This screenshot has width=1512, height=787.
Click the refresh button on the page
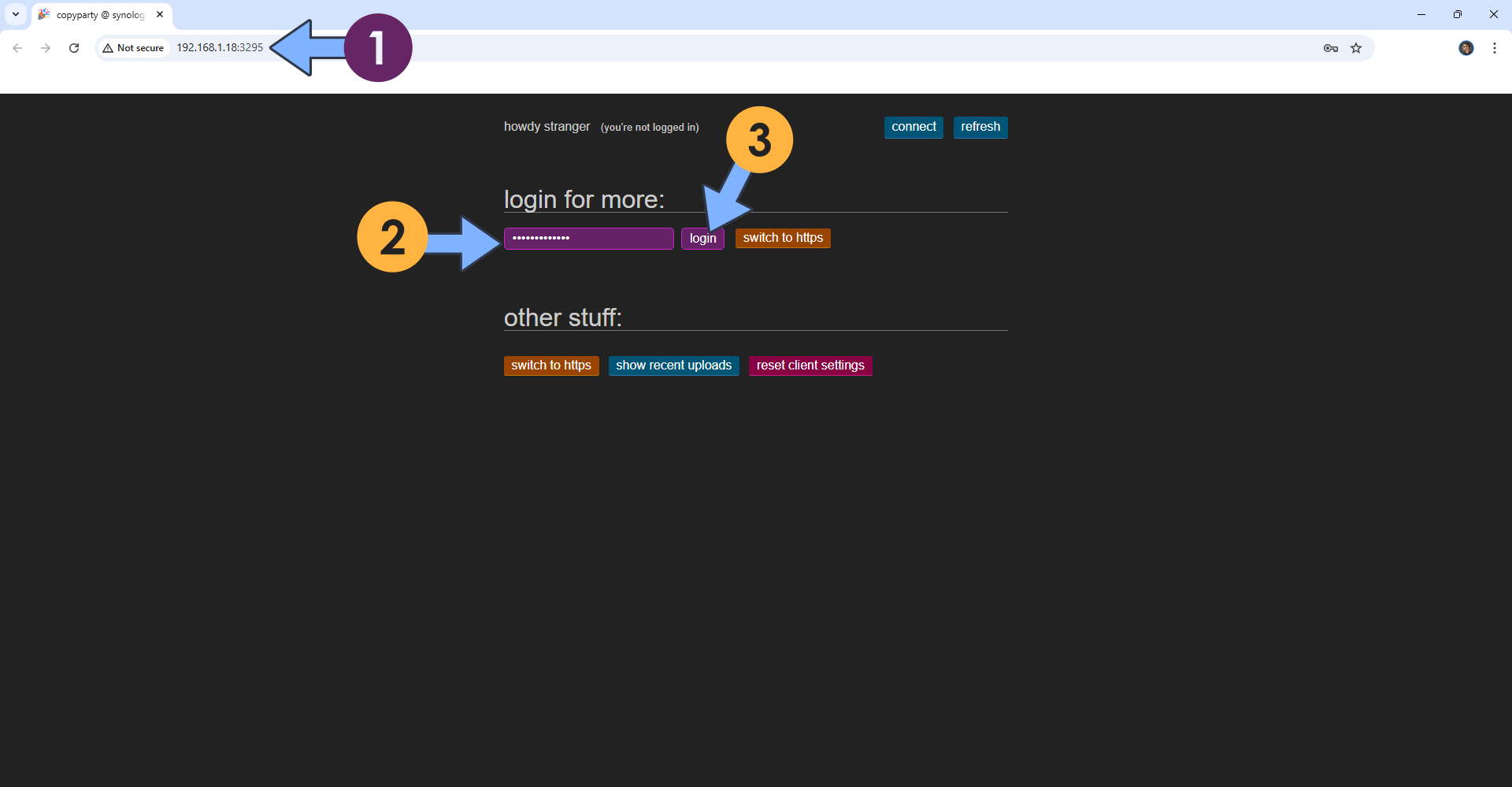[980, 127]
